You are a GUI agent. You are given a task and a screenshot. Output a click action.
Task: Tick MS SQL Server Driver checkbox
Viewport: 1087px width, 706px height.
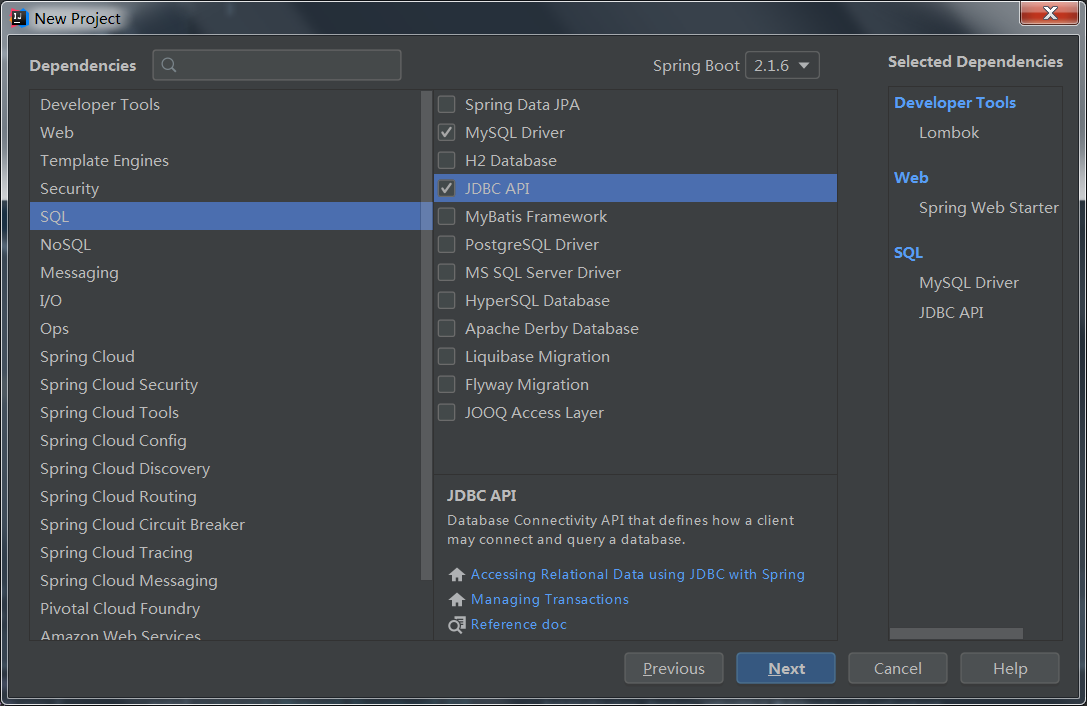point(446,272)
